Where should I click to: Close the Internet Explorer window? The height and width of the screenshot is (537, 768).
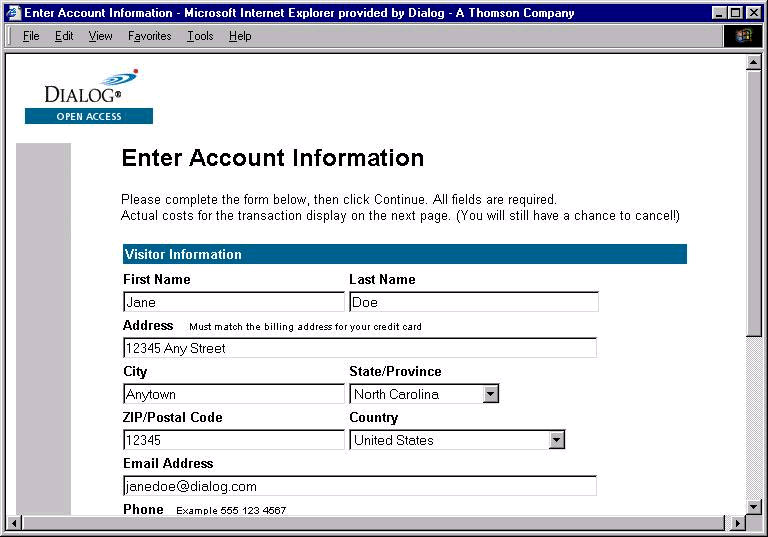[754, 13]
